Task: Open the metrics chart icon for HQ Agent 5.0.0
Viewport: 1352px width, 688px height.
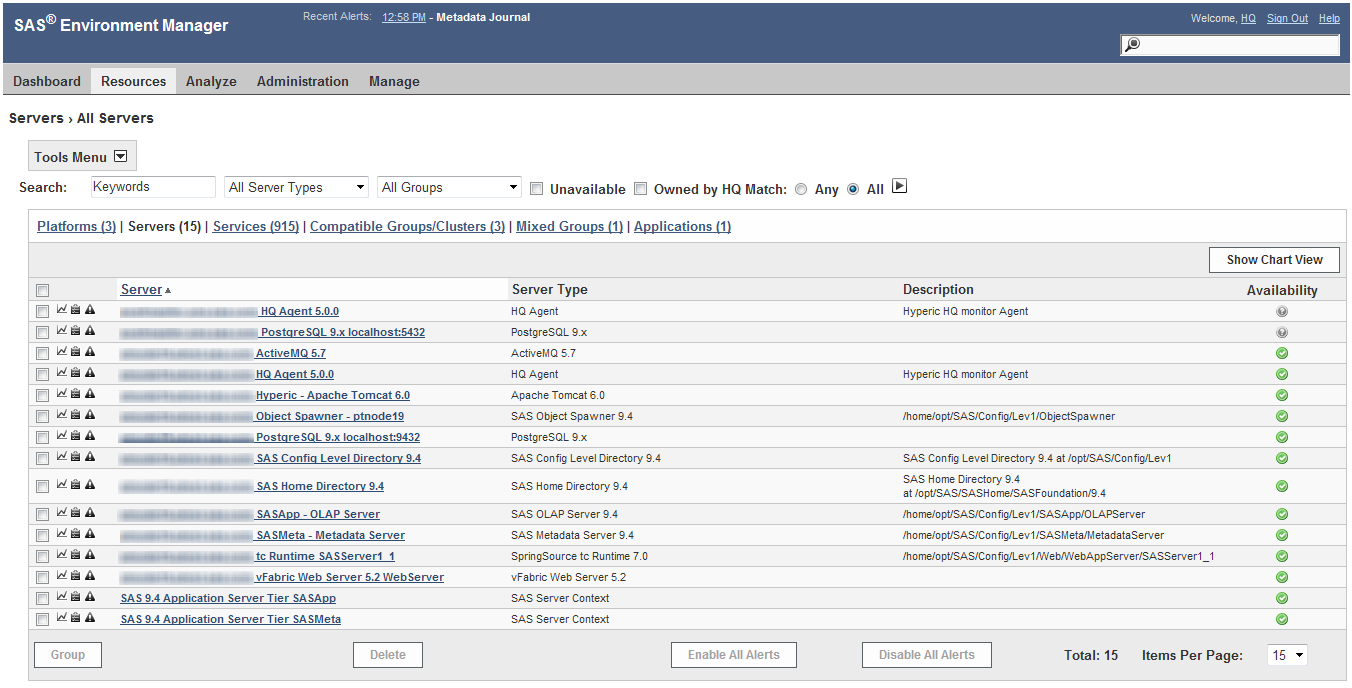Action: pyautogui.click(x=60, y=310)
